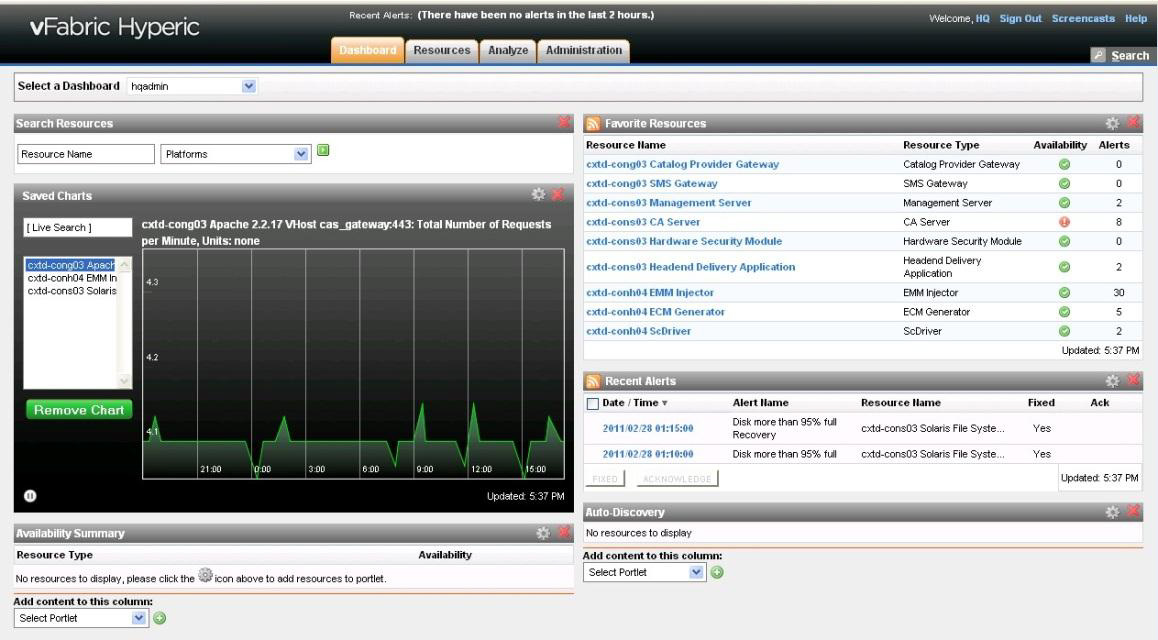Remove the Search Resources portlet

click(564, 123)
